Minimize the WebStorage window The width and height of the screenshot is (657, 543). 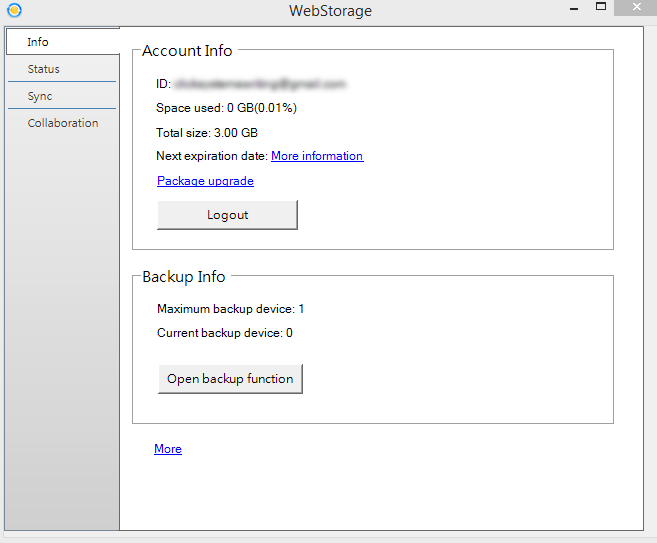click(x=574, y=8)
